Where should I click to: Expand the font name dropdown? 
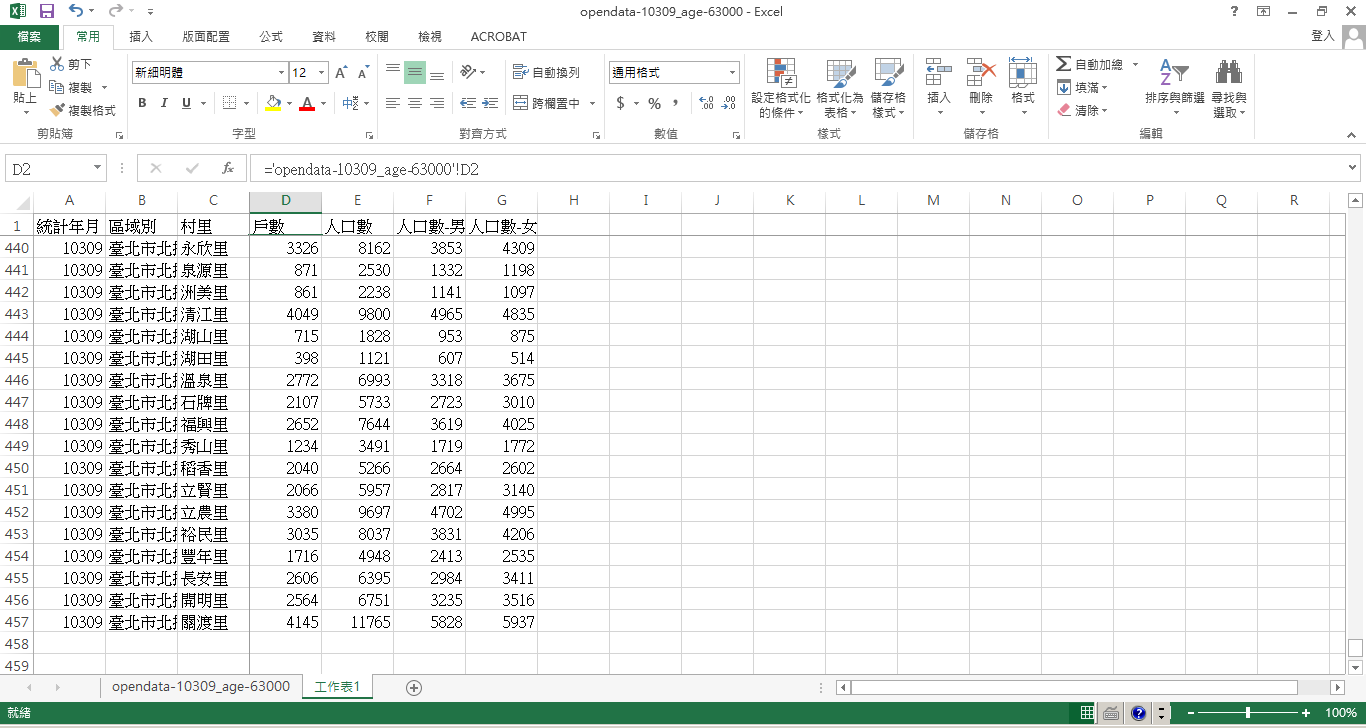[281, 73]
